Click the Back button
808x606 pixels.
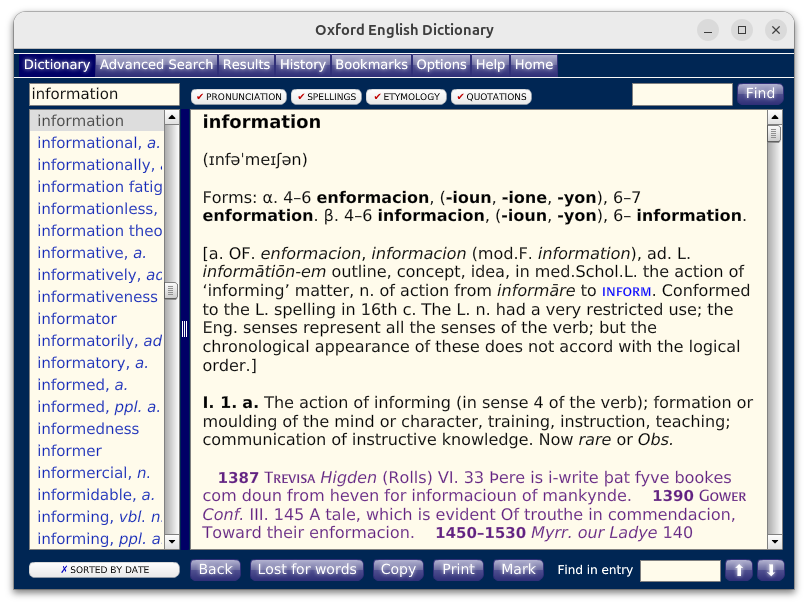pyautogui.click(x=215, y=570)
